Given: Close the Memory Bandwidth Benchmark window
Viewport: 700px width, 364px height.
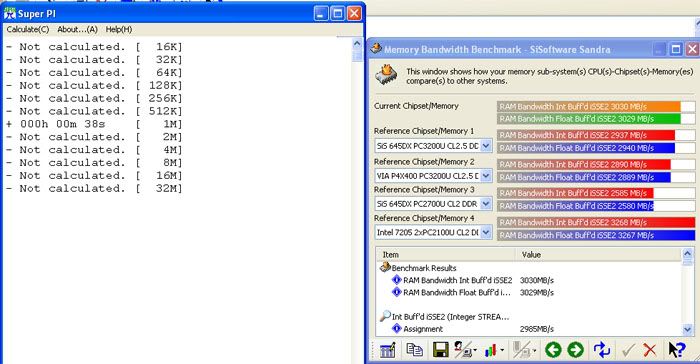Looking at the screenshot, I should [692, 49].
